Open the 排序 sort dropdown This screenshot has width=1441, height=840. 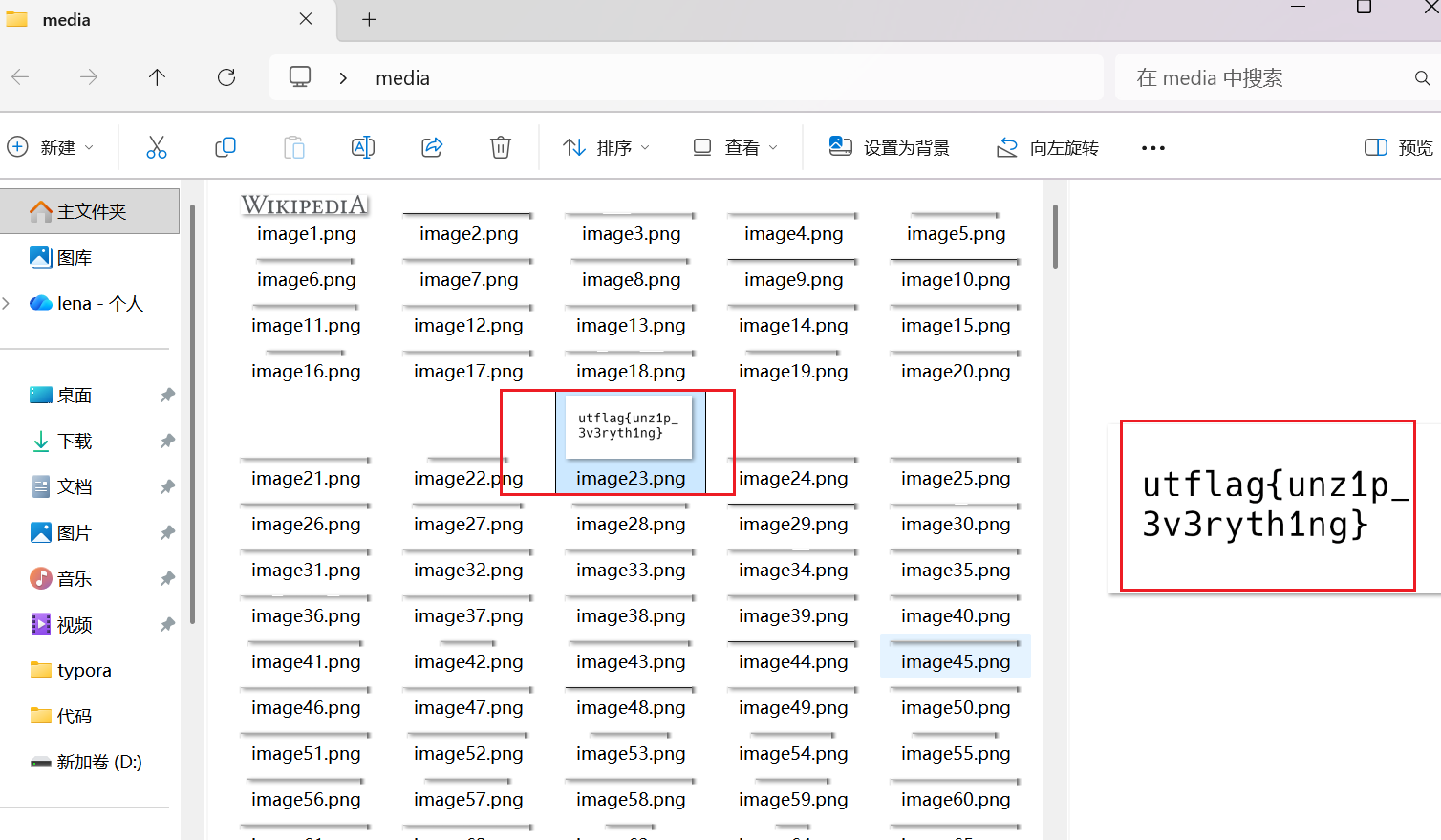pos(606,147)
